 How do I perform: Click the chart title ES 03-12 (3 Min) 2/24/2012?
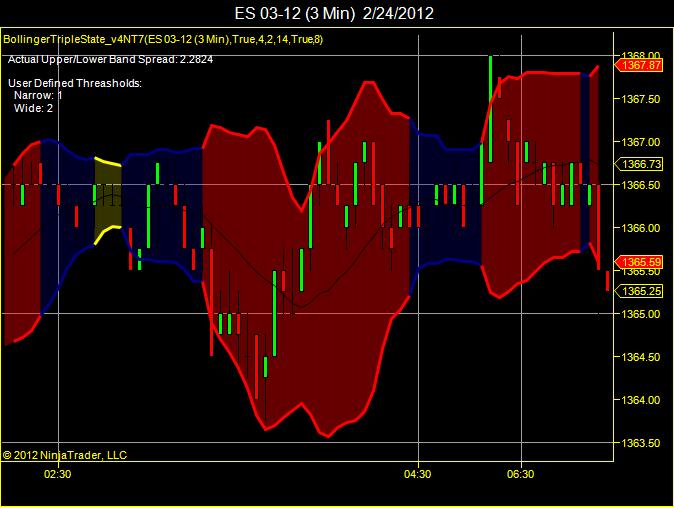(x=334, y=13)
